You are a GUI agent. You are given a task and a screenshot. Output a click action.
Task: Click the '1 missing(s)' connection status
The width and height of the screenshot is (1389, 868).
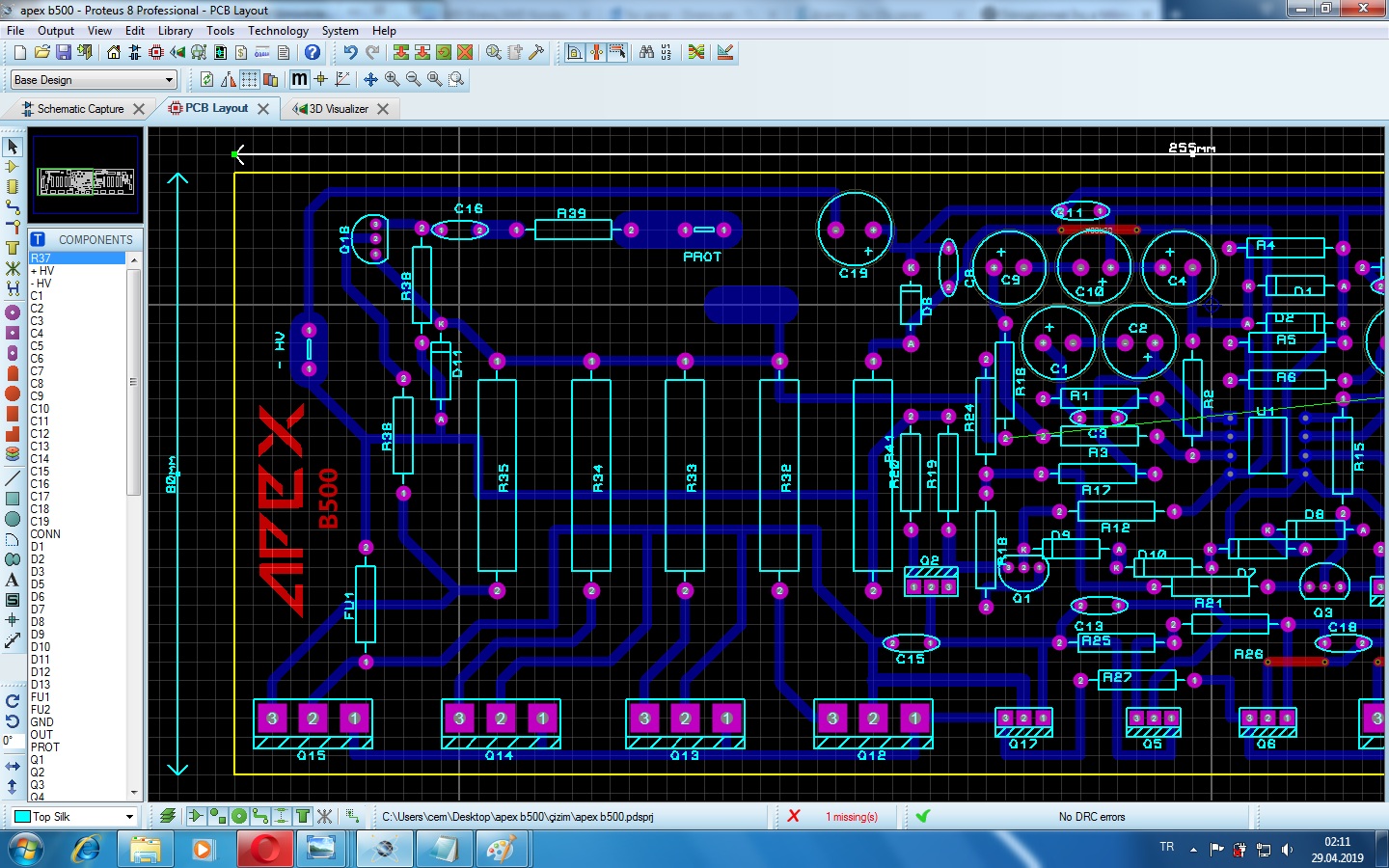point(852,817)
